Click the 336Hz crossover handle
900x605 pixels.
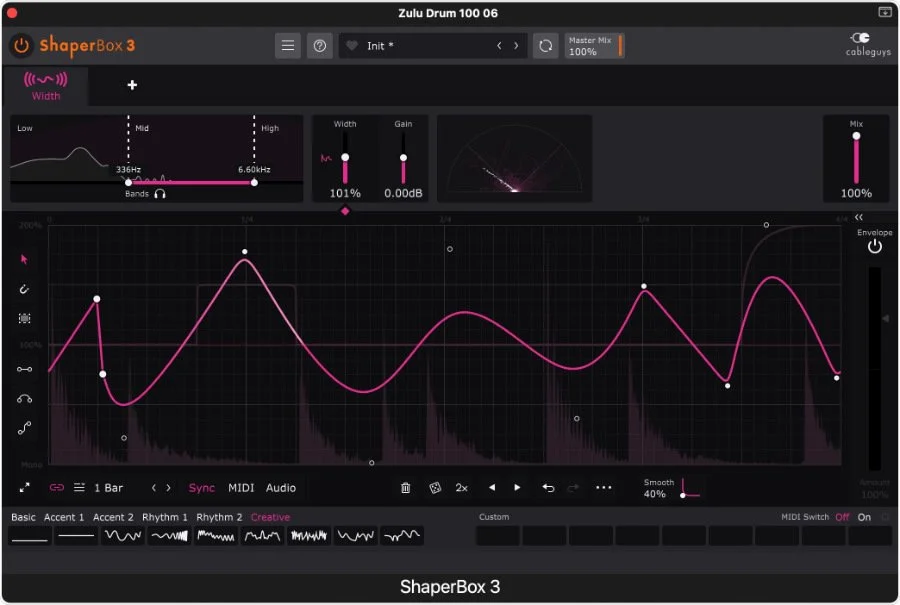click(x=128, y=183)
